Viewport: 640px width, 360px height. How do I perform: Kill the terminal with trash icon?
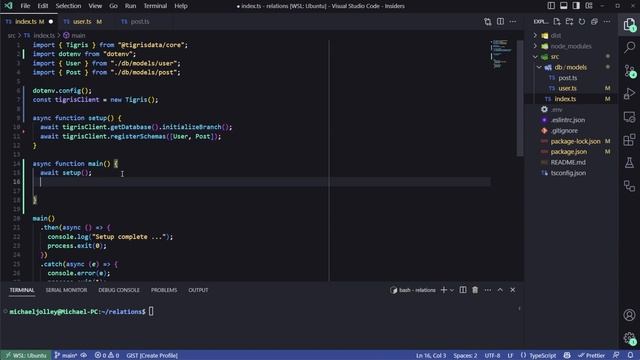475,290
